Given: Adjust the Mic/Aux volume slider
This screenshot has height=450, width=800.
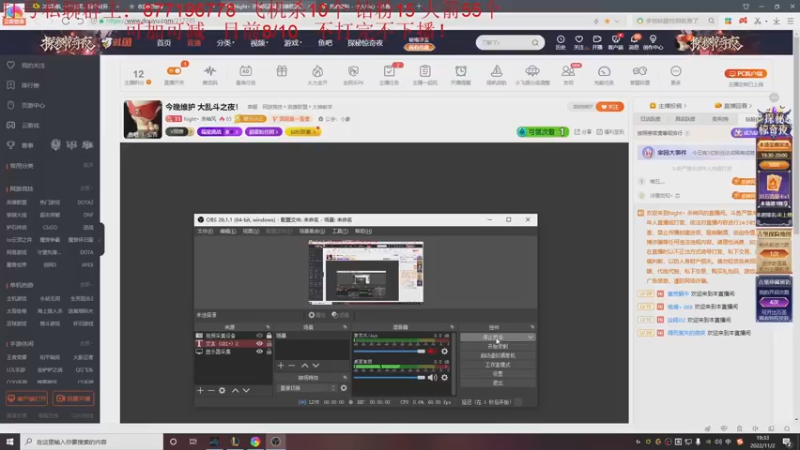Looking at the screenshot, I should (389, 351).
